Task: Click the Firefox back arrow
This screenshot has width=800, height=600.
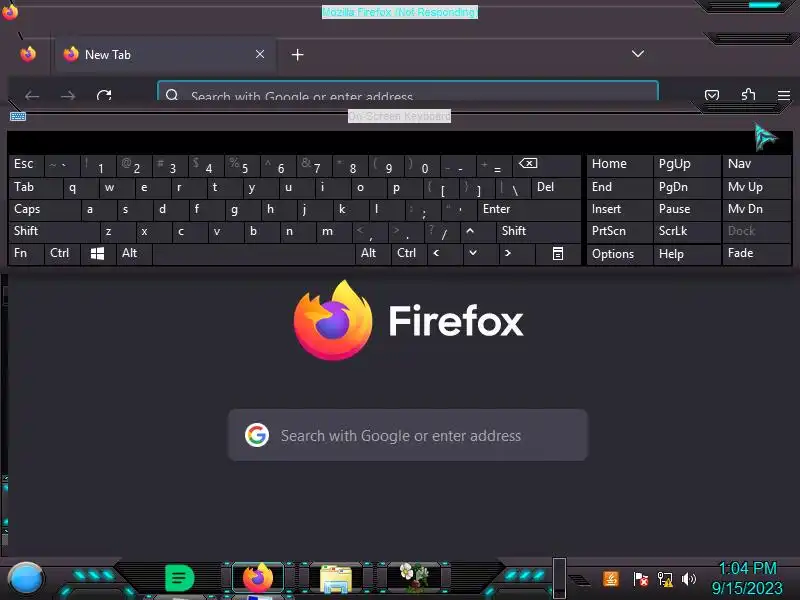Action: (32, 95)
